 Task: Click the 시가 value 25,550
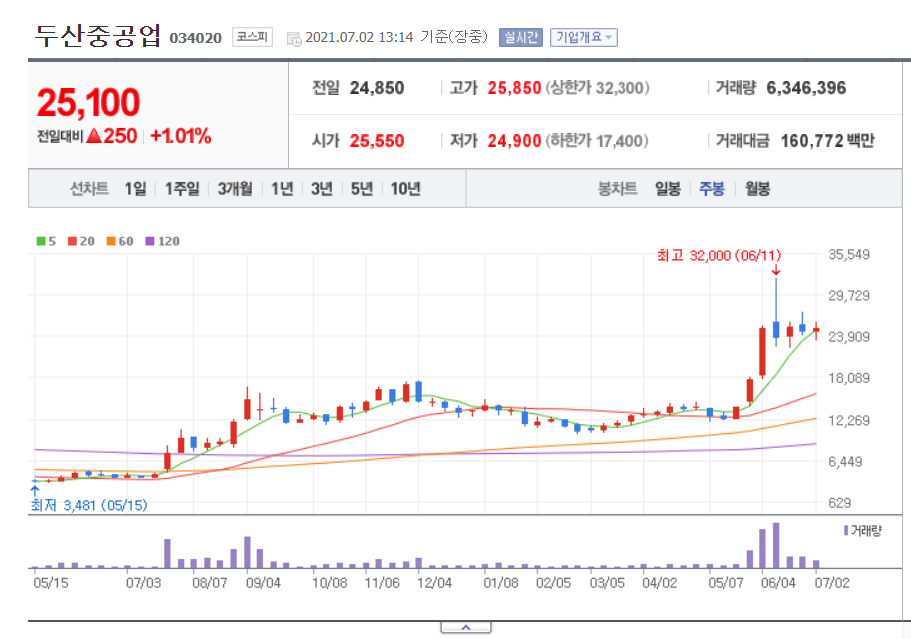coord(376,141)
